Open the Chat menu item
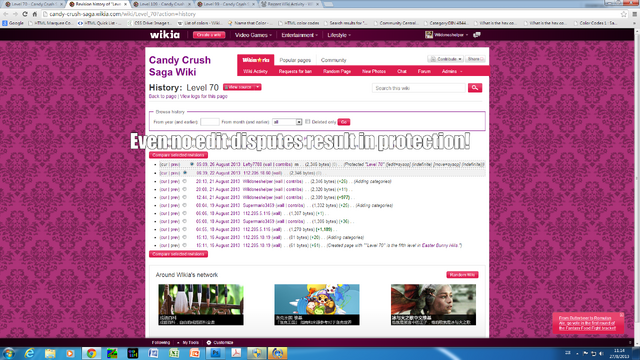 pos(402,71)
